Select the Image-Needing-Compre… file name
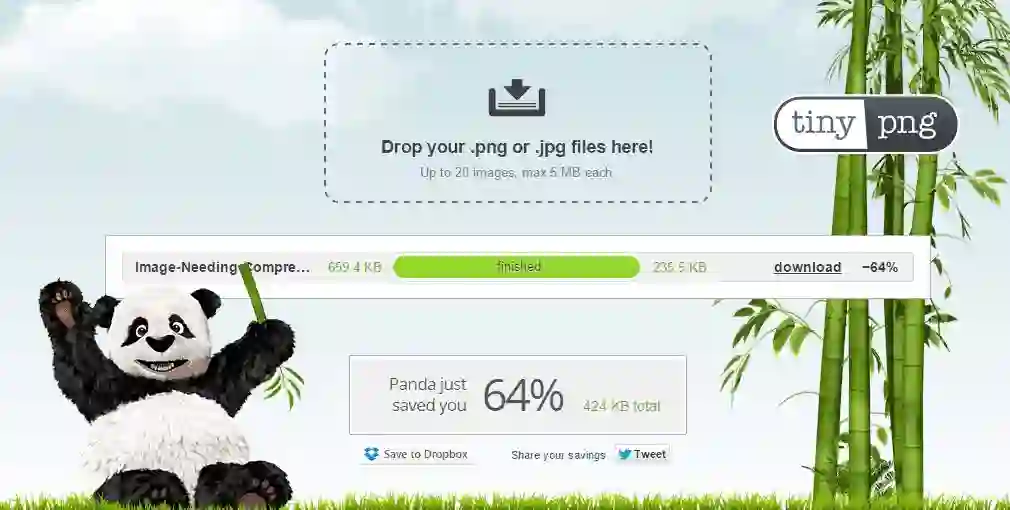Image resolution: width=1010 pixels, height=510 pixels. 222,267
